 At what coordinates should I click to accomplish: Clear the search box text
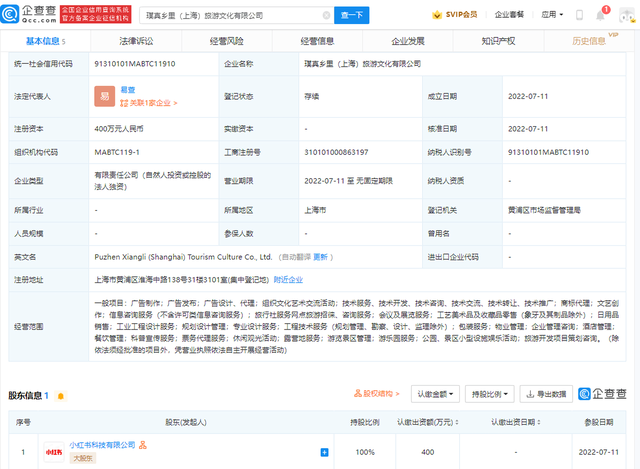click(326, 15)
